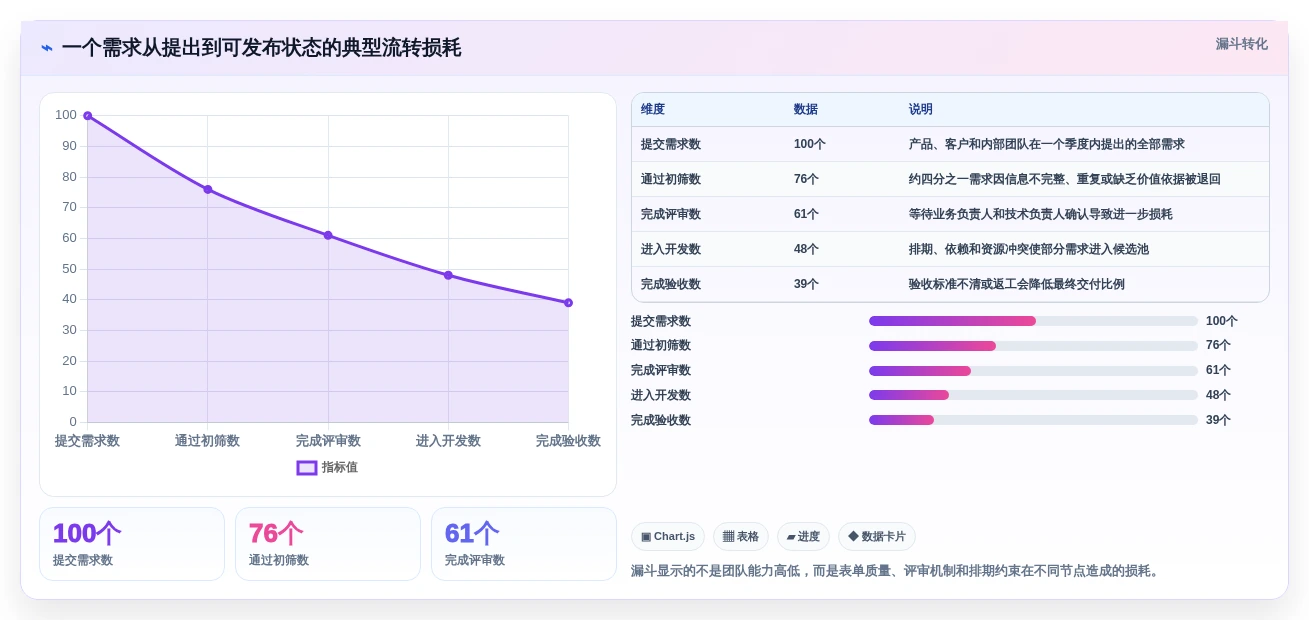Click the 48个 table cell
This screenshot has width=1309, height=620.
pos(806,249)
